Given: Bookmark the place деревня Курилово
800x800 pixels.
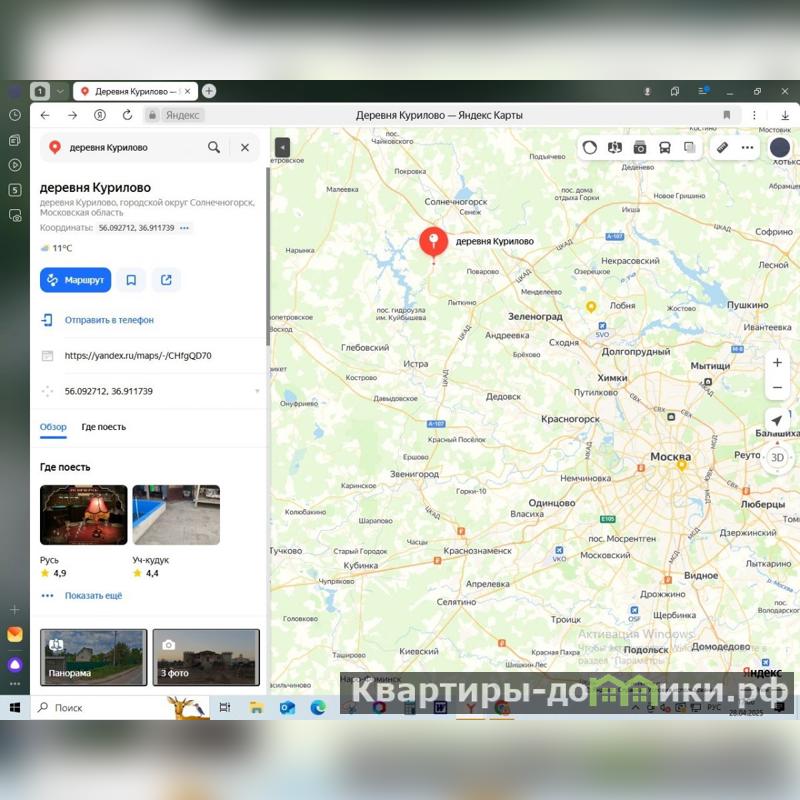Looking at the screenshot, I should 131,280.
